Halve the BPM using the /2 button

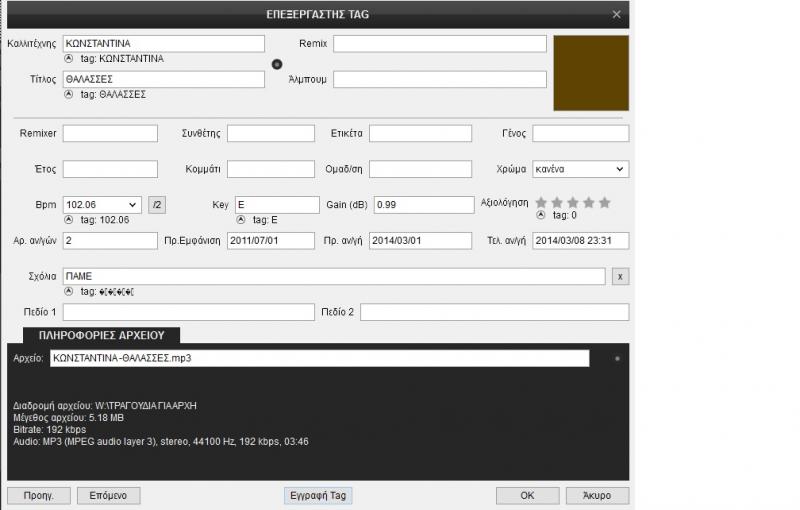click(x=157, y=204)
